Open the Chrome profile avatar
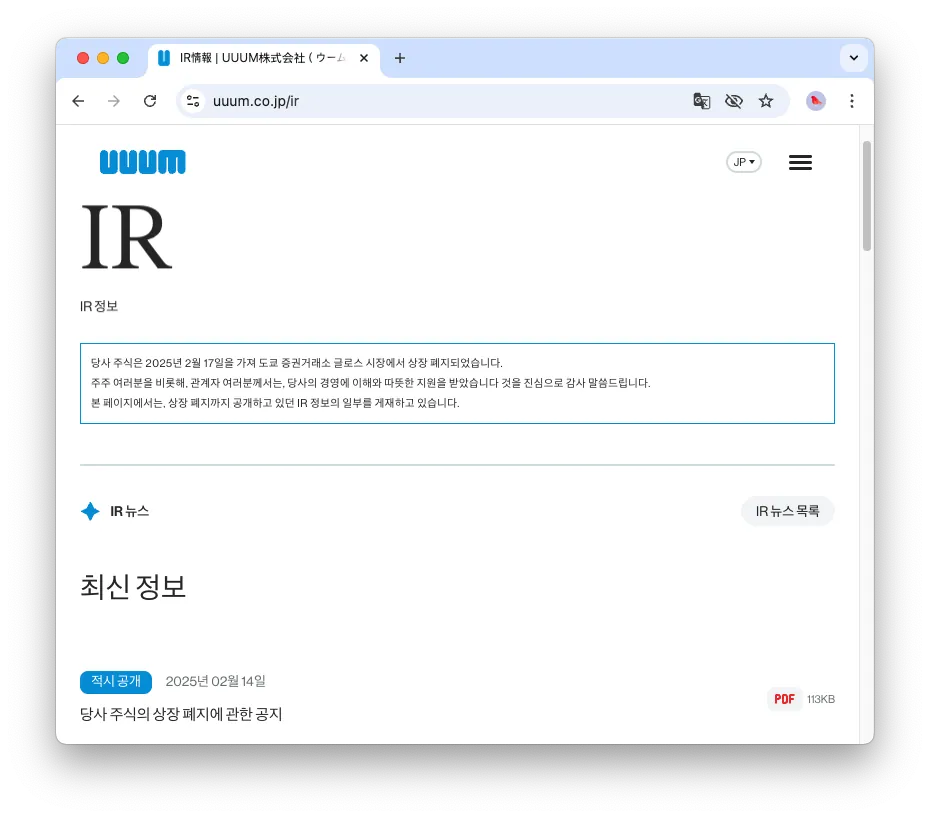The image size is (930, 818). click(x=816, y=101)
